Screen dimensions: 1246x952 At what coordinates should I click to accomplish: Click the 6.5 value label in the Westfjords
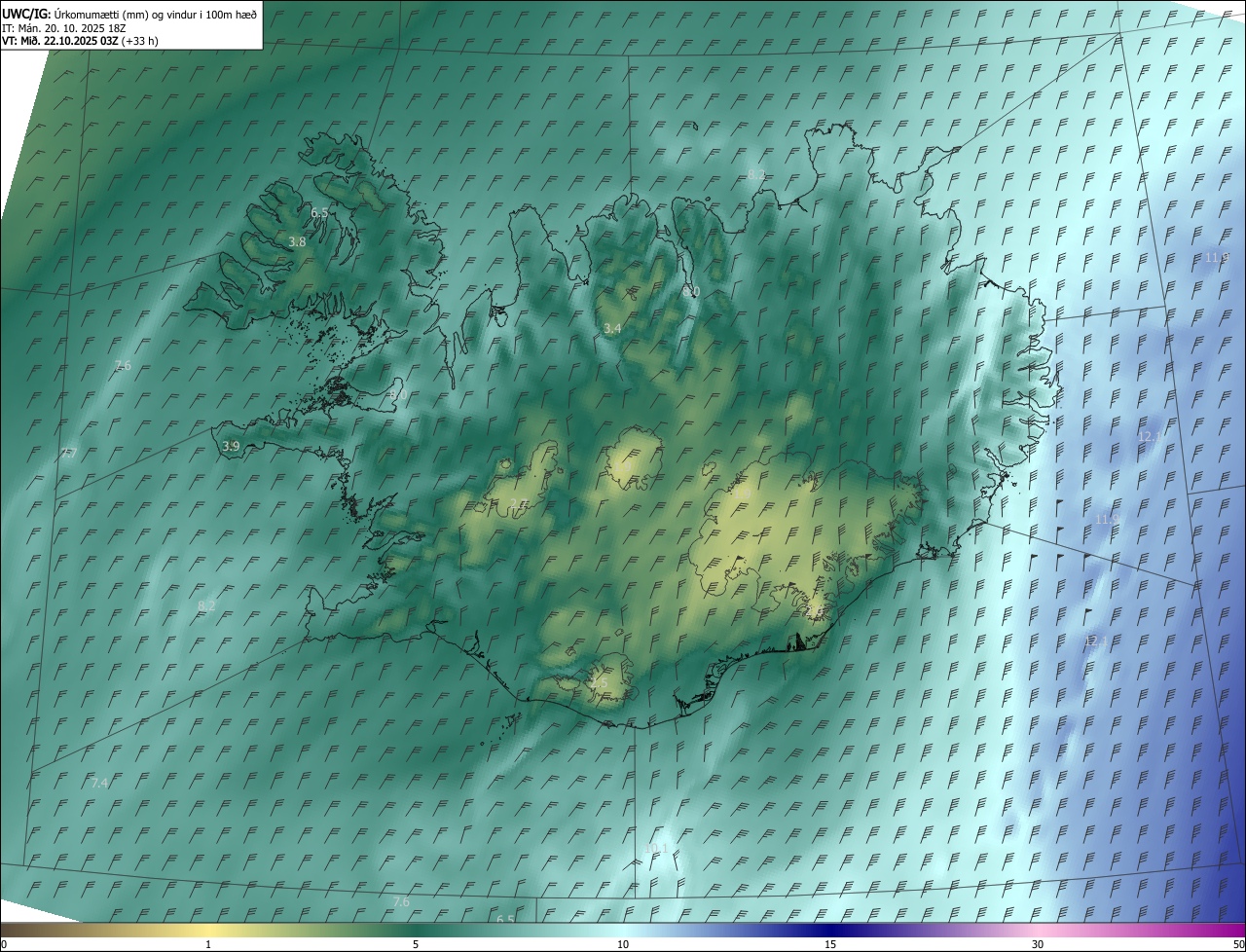pyautogui.click(x=319, y=212)
